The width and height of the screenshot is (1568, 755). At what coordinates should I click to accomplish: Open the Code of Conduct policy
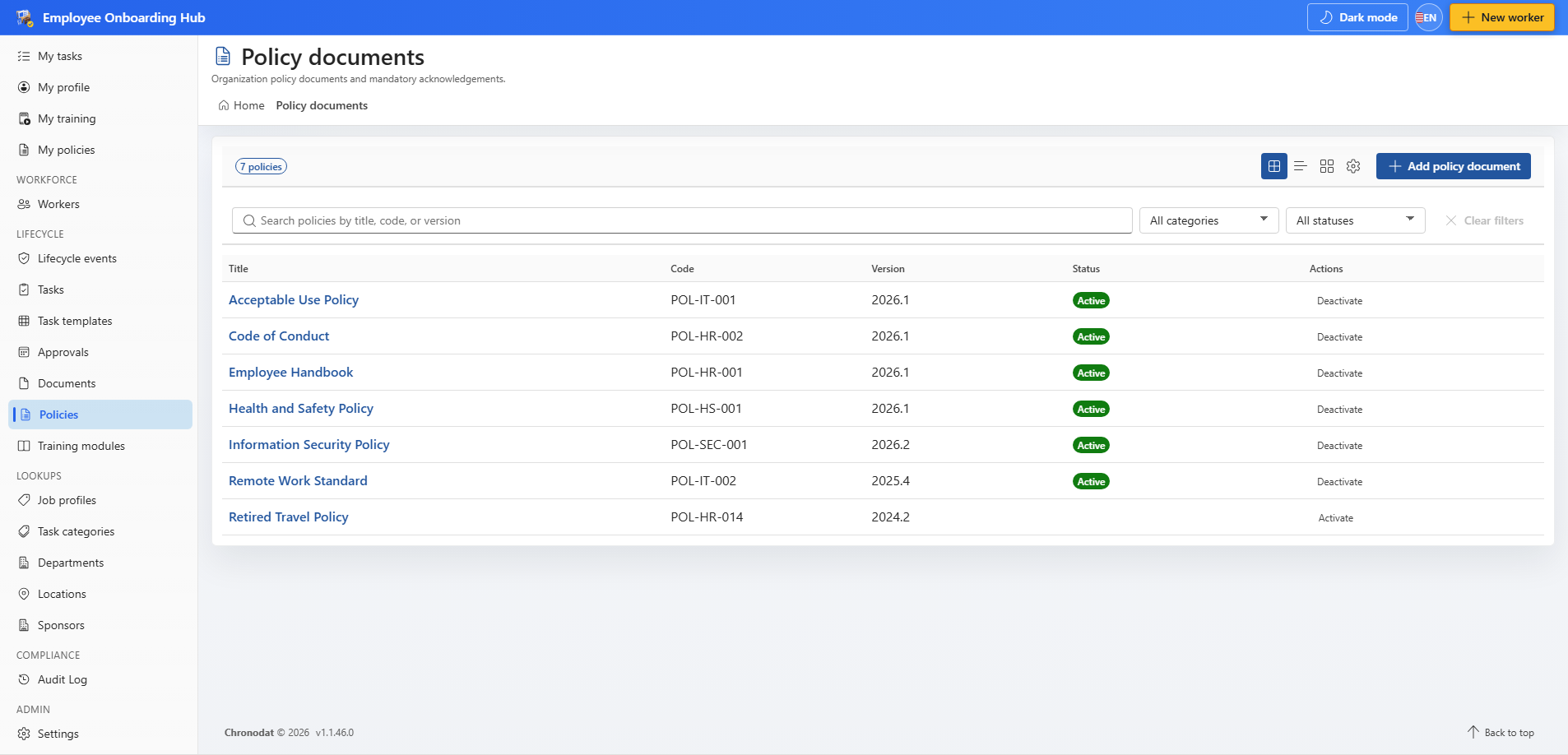coord(279,336)
